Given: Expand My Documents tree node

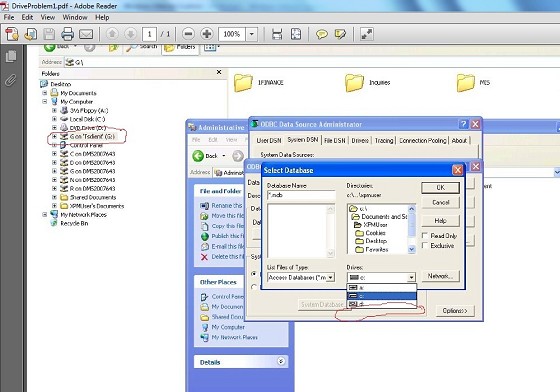Looking at the screenshot, I should (45, 93).
